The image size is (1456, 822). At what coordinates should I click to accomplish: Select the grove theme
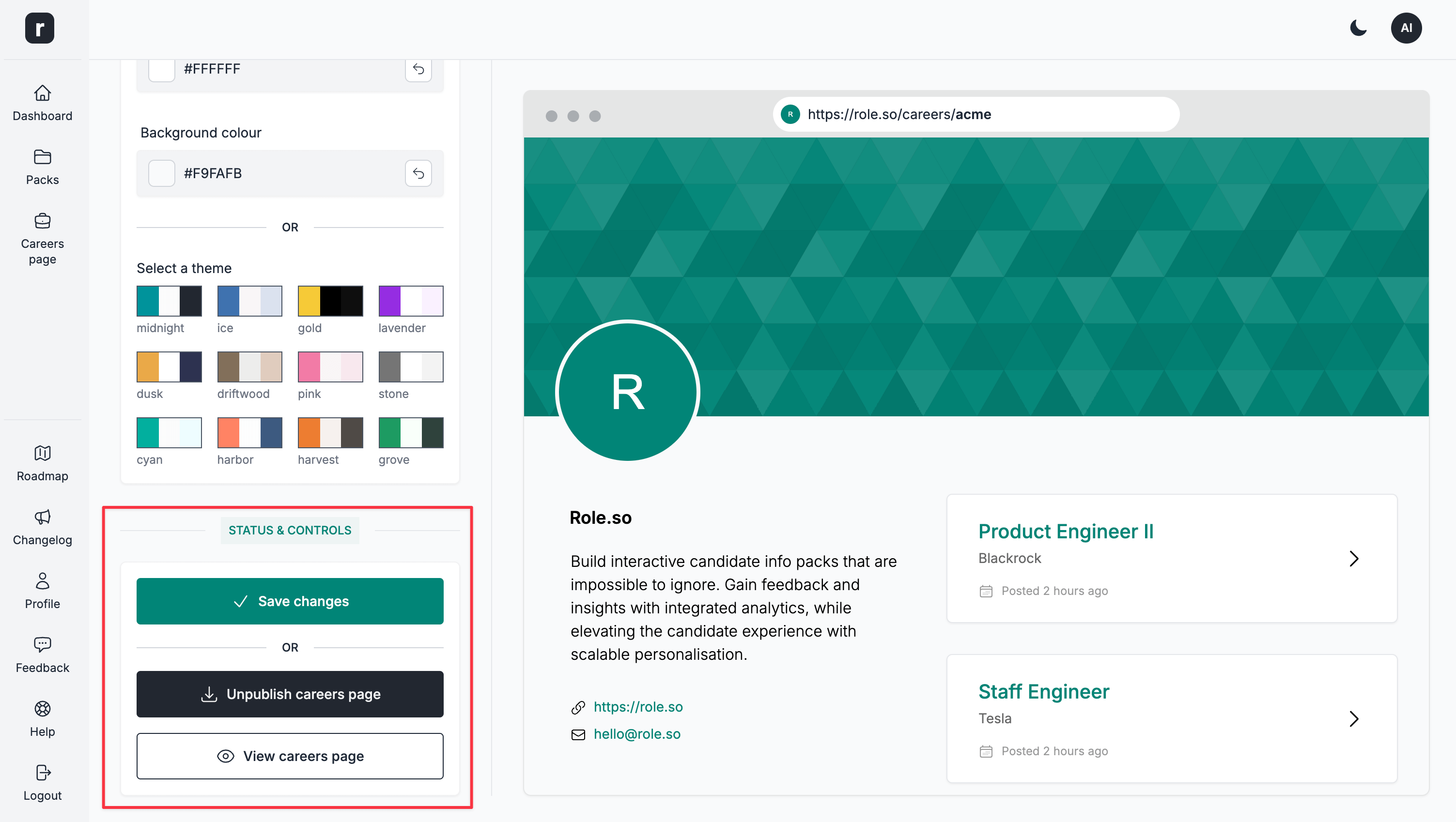[x=411, y=433]
